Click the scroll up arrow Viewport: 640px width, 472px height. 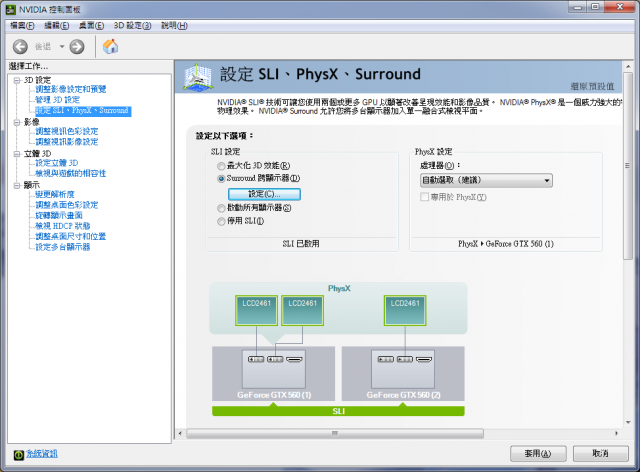[628, 67]
